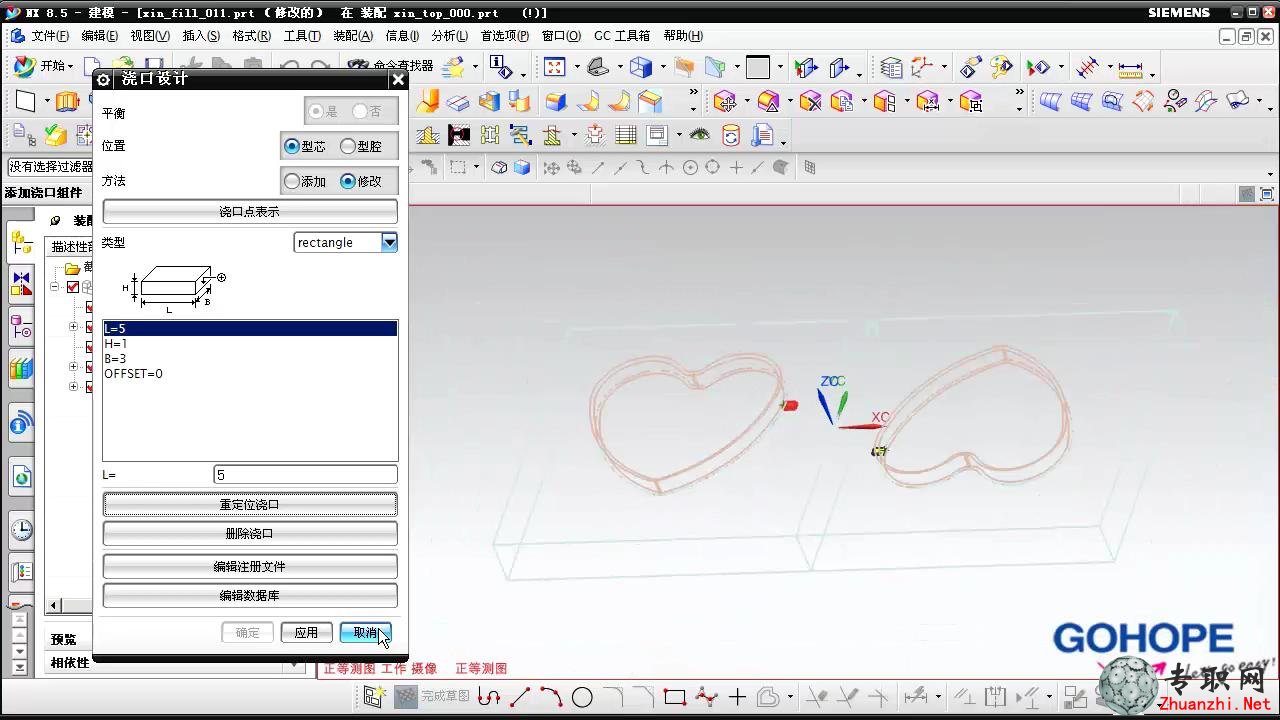Open Assembly Navigator sidebar tab icon
The height and width of the screenshot is (720, 1280).
(x=21, y=242)
